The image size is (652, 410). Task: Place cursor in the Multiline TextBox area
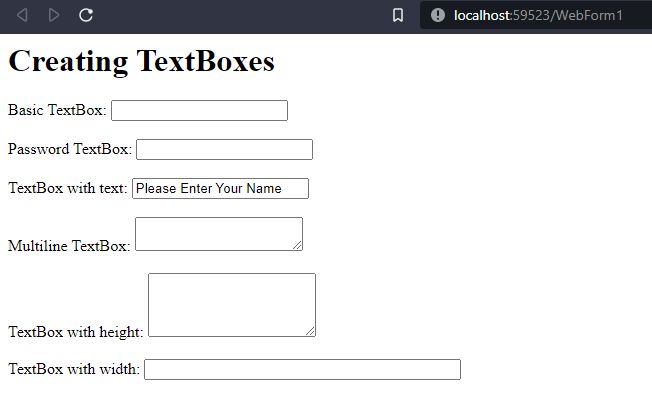click(219, 234)
